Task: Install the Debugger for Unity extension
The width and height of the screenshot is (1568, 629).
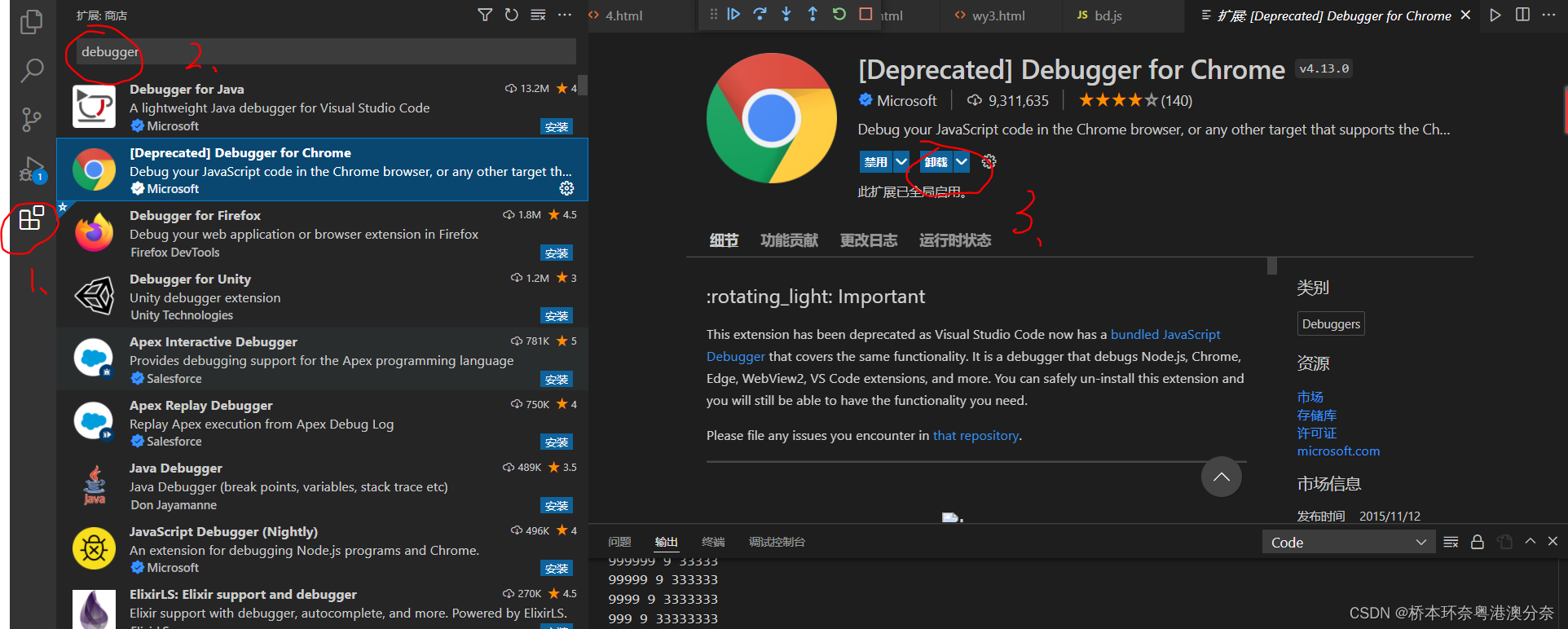Action: (557, 315)
